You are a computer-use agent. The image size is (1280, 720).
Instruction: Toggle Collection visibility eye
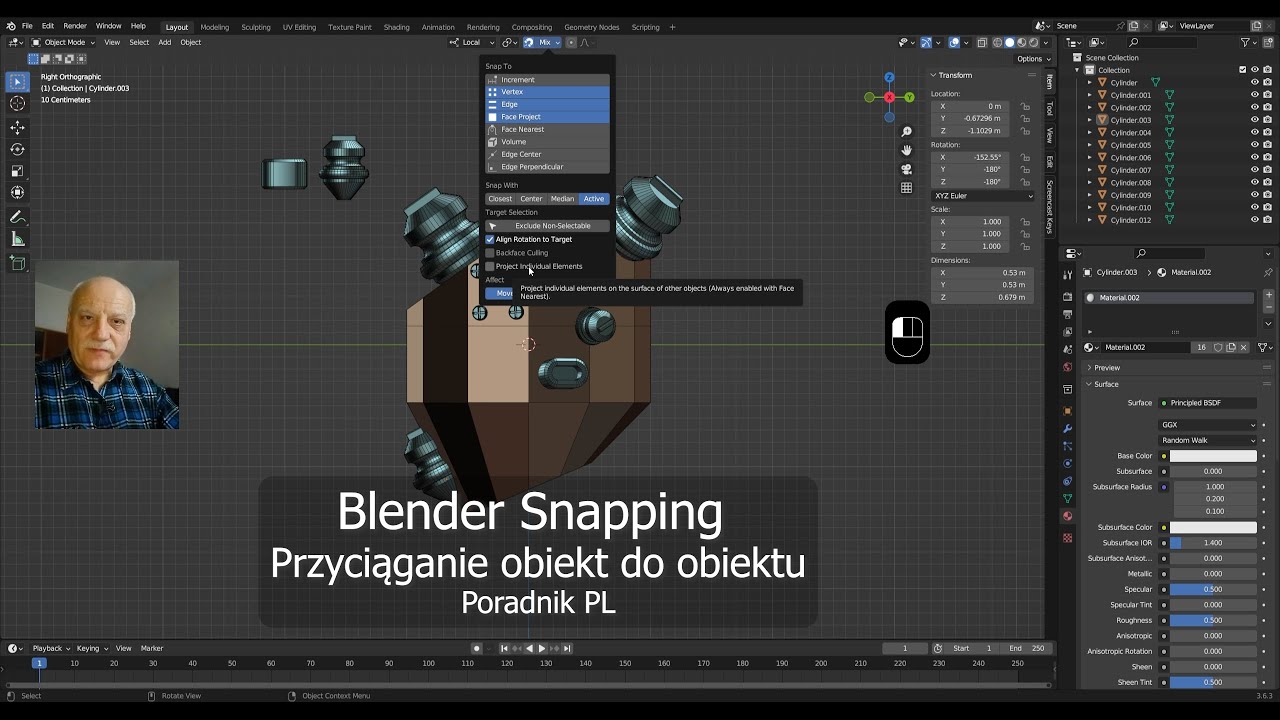tap(1255, 70)
